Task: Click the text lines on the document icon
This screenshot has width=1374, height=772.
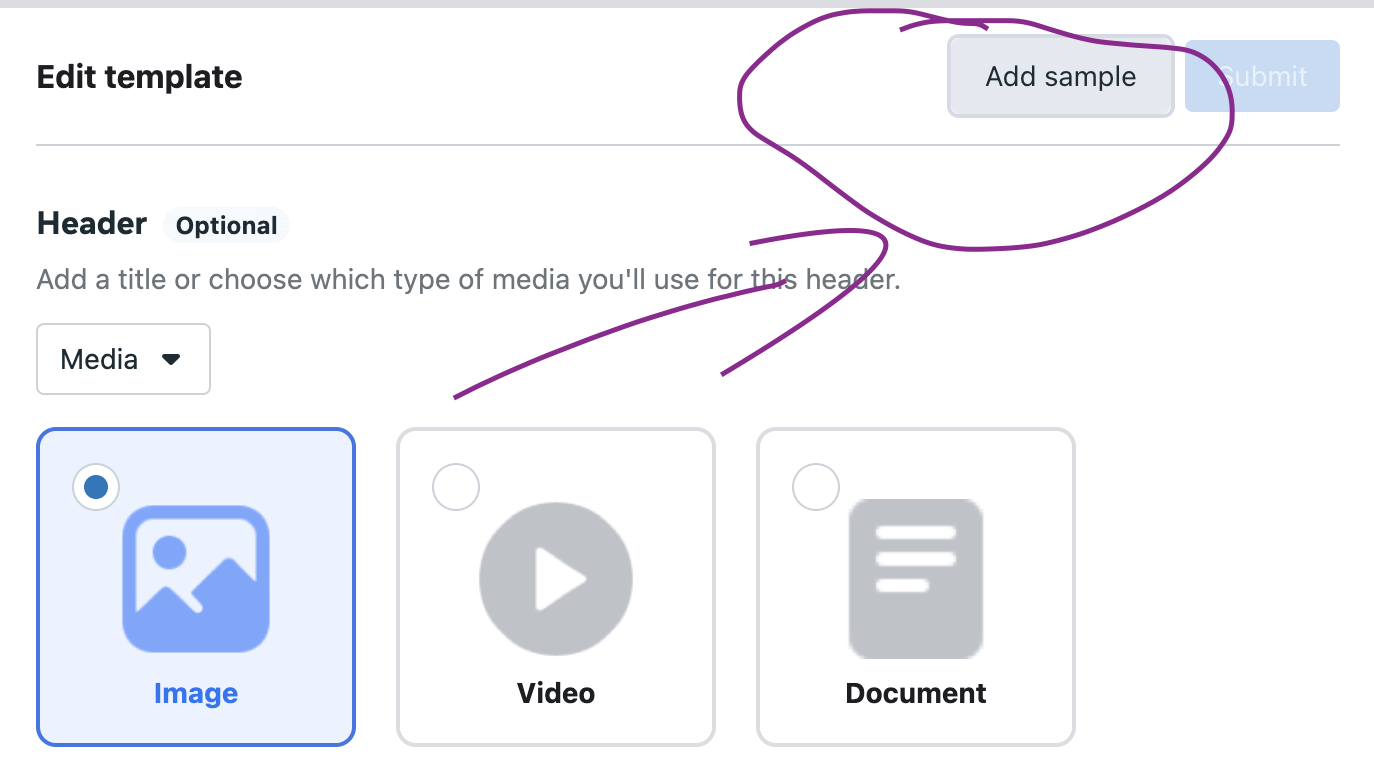Action: 915,558
